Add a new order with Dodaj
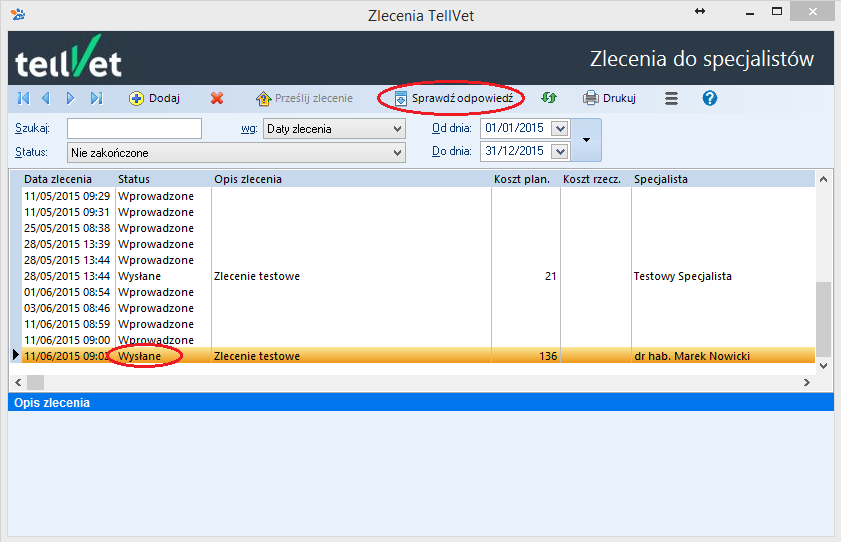841x542 pixels. point(154,98)
